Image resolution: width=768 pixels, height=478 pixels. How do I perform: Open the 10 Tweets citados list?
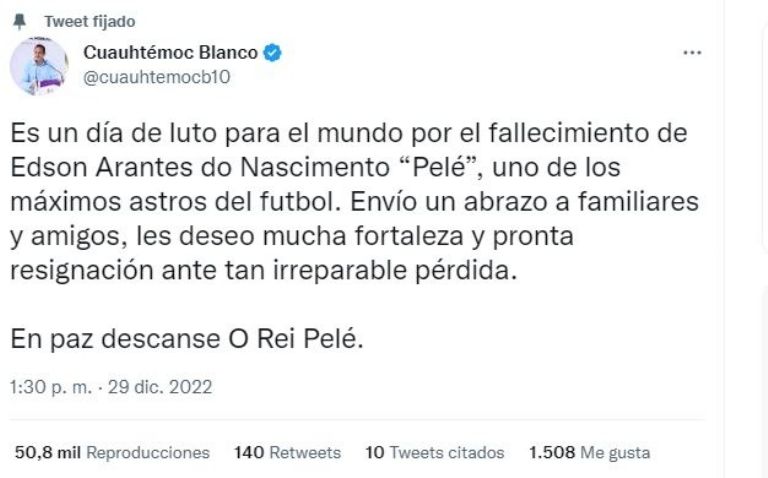point(434,452)
